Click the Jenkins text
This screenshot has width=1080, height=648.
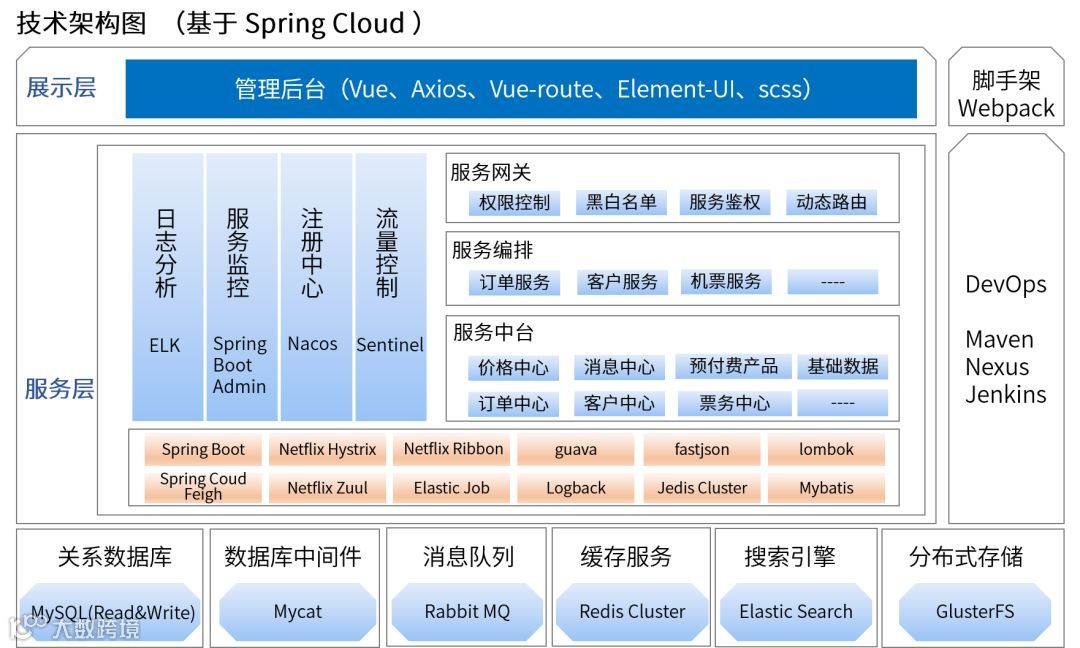pyautogui.click(x=1006, y=395)
